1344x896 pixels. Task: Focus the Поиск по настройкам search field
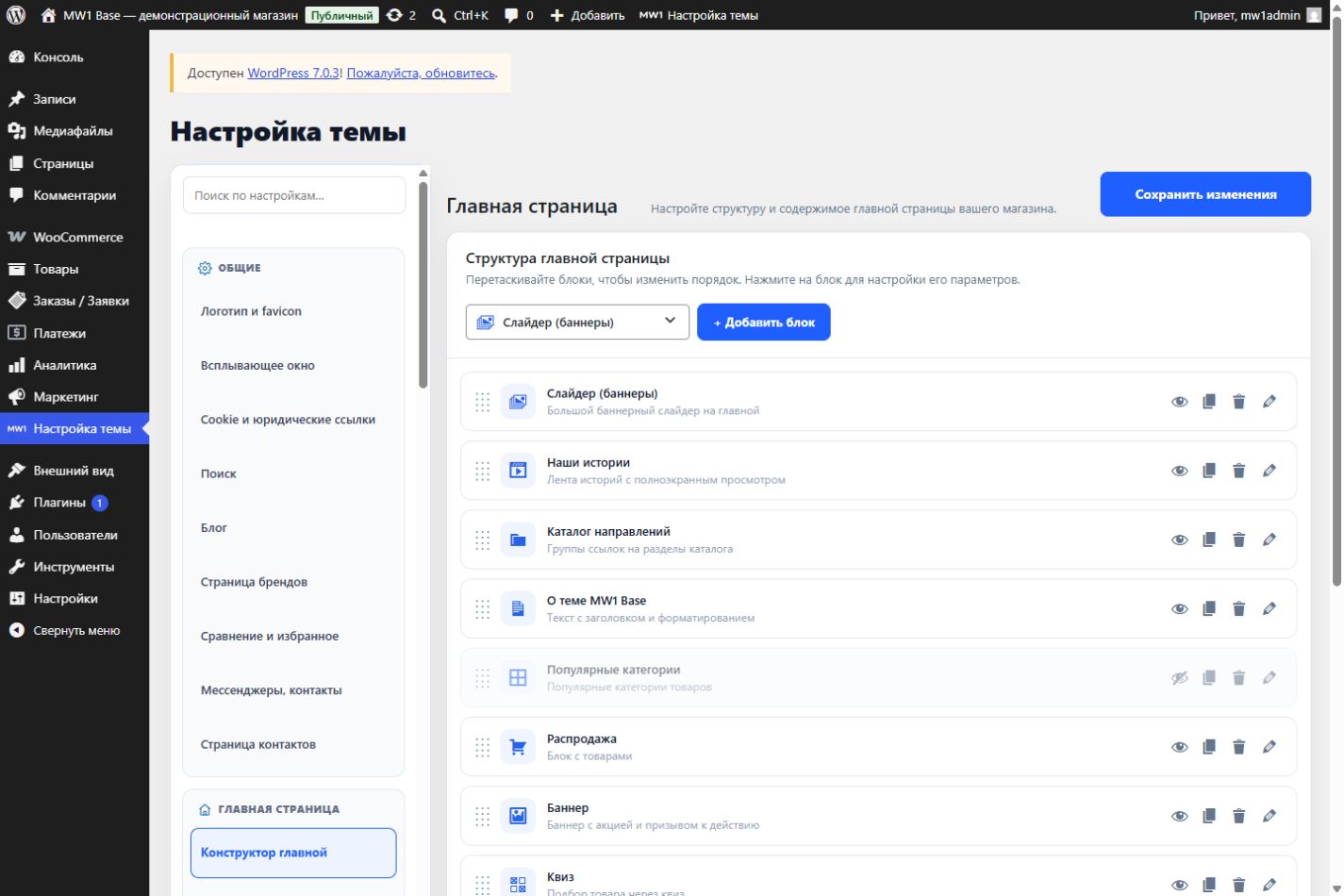point(294,195)
